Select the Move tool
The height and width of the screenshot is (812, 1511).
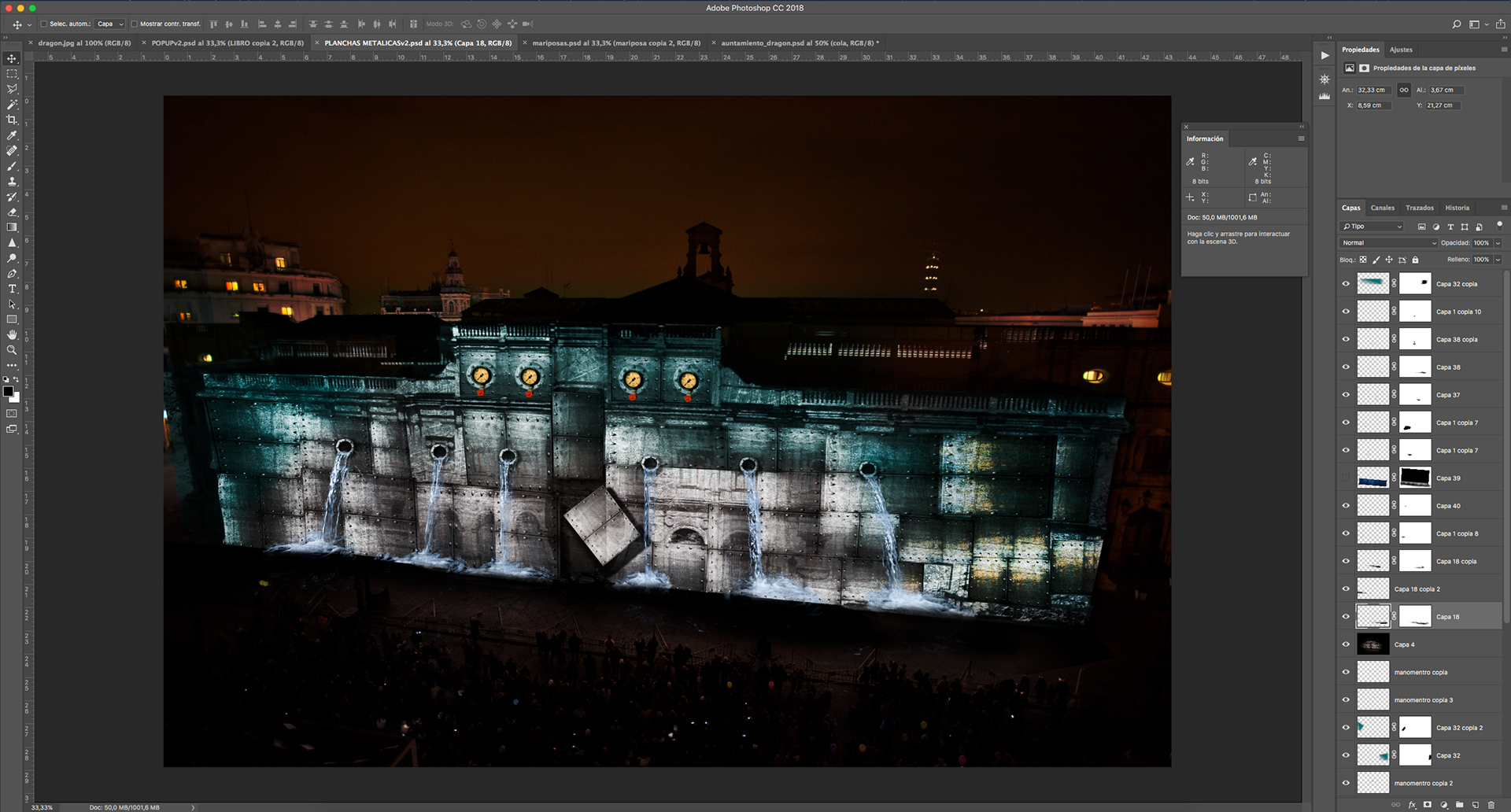12,59
